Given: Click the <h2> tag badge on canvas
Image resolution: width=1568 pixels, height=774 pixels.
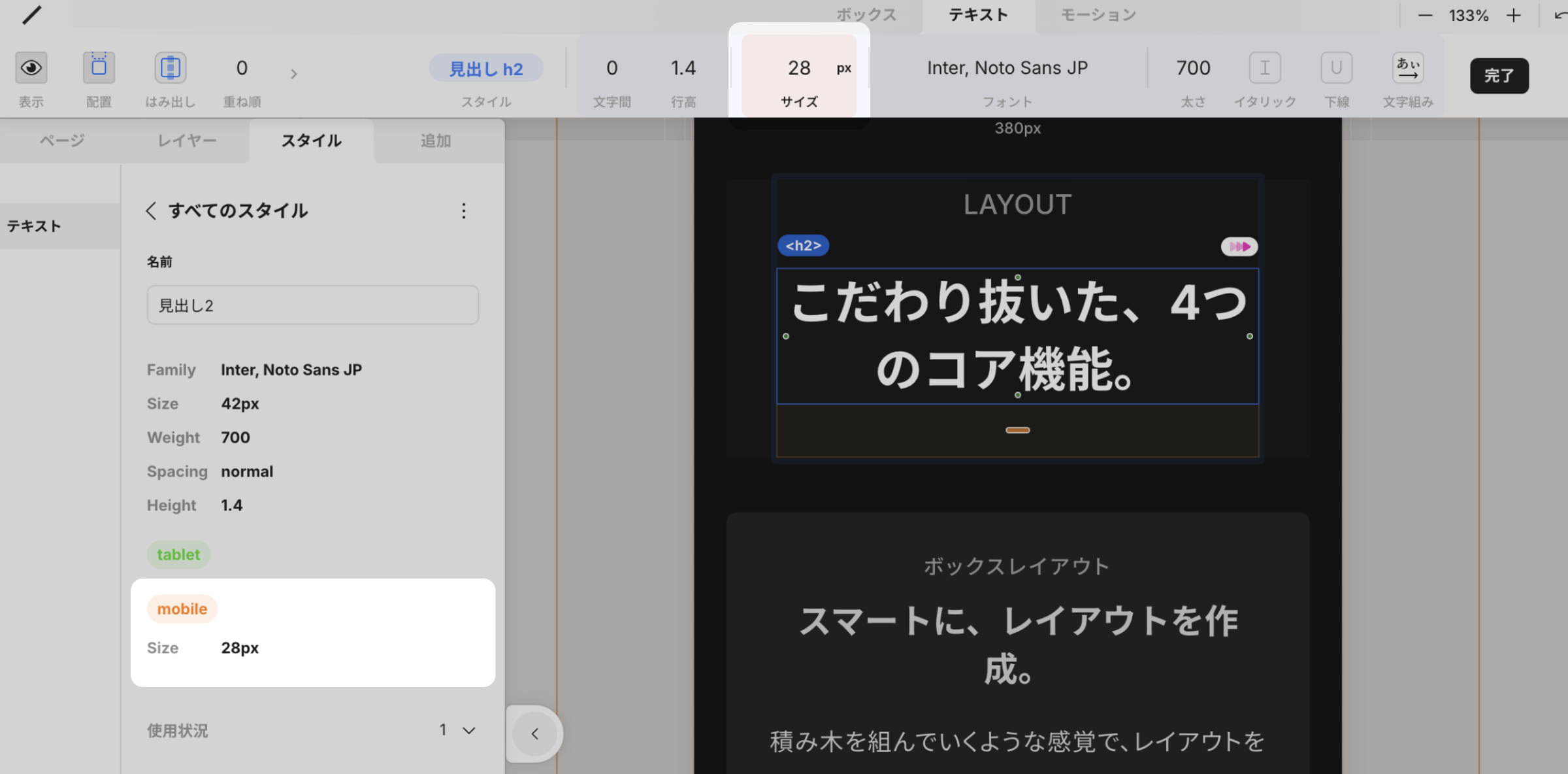Looking at the screenshot, I should pyautogui.click(x=803, y=246).
